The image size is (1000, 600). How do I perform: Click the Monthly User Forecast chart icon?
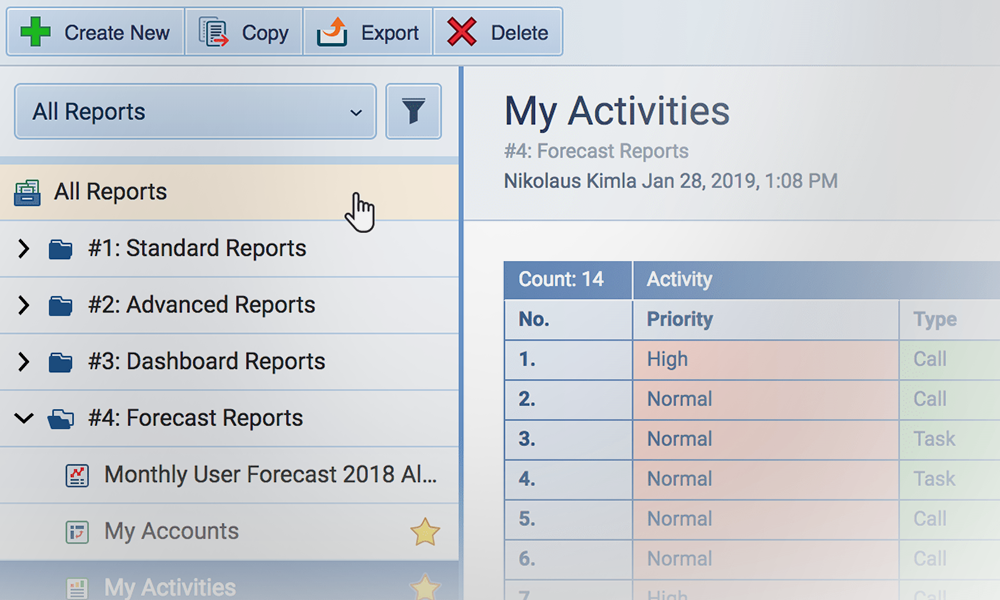(x=77, y=475)
